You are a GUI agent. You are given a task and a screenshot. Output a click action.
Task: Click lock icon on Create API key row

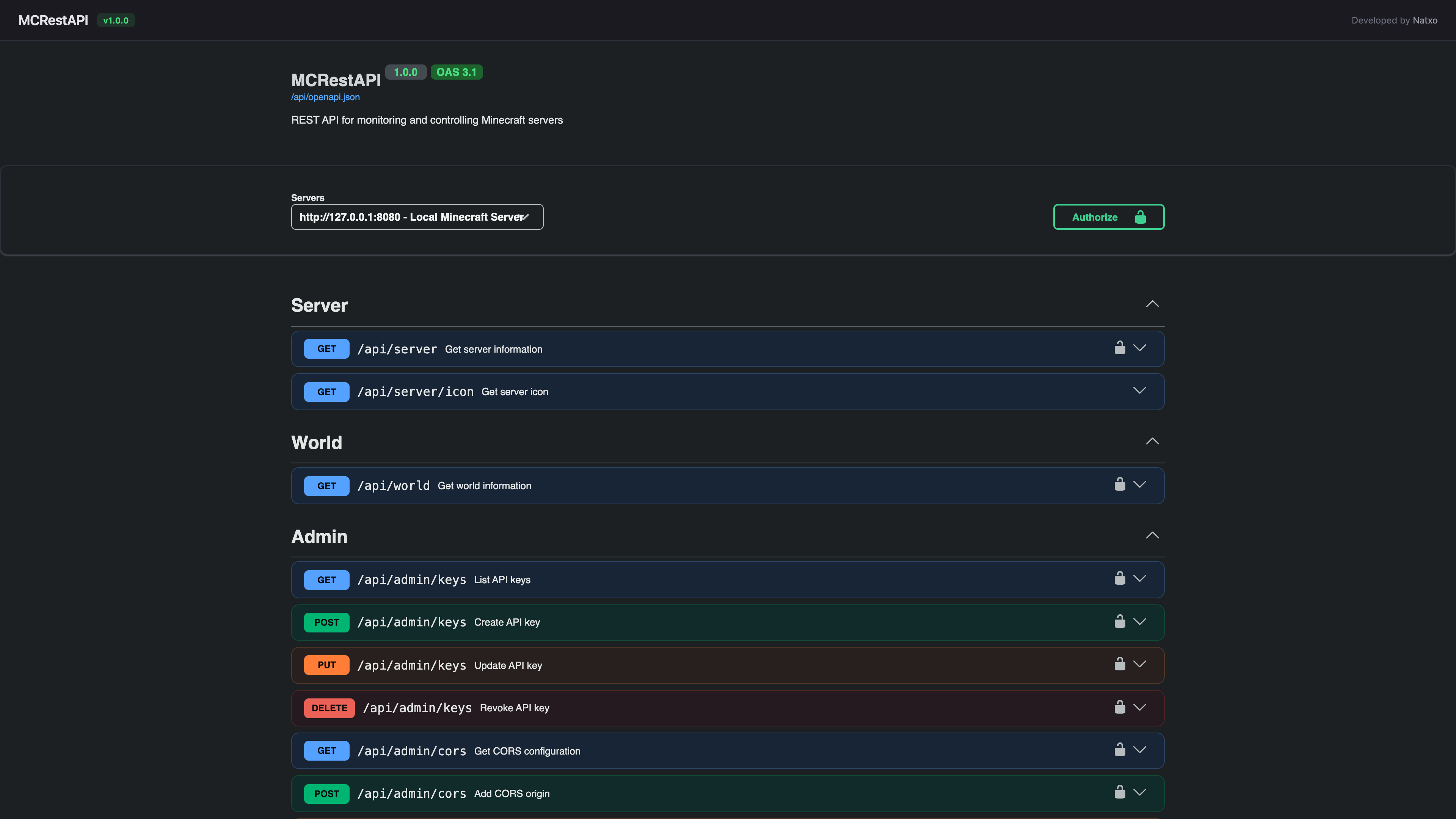point(1120,621)
